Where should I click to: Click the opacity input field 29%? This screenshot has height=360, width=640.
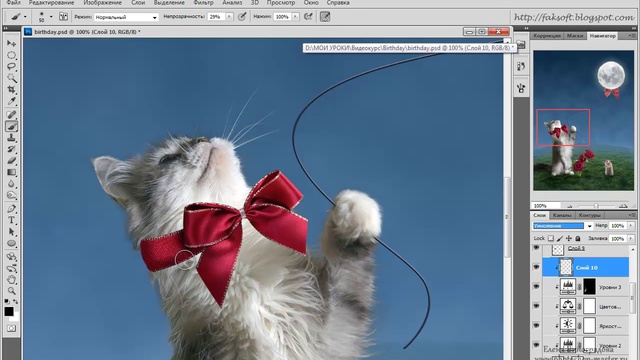[x=216, y=17]
